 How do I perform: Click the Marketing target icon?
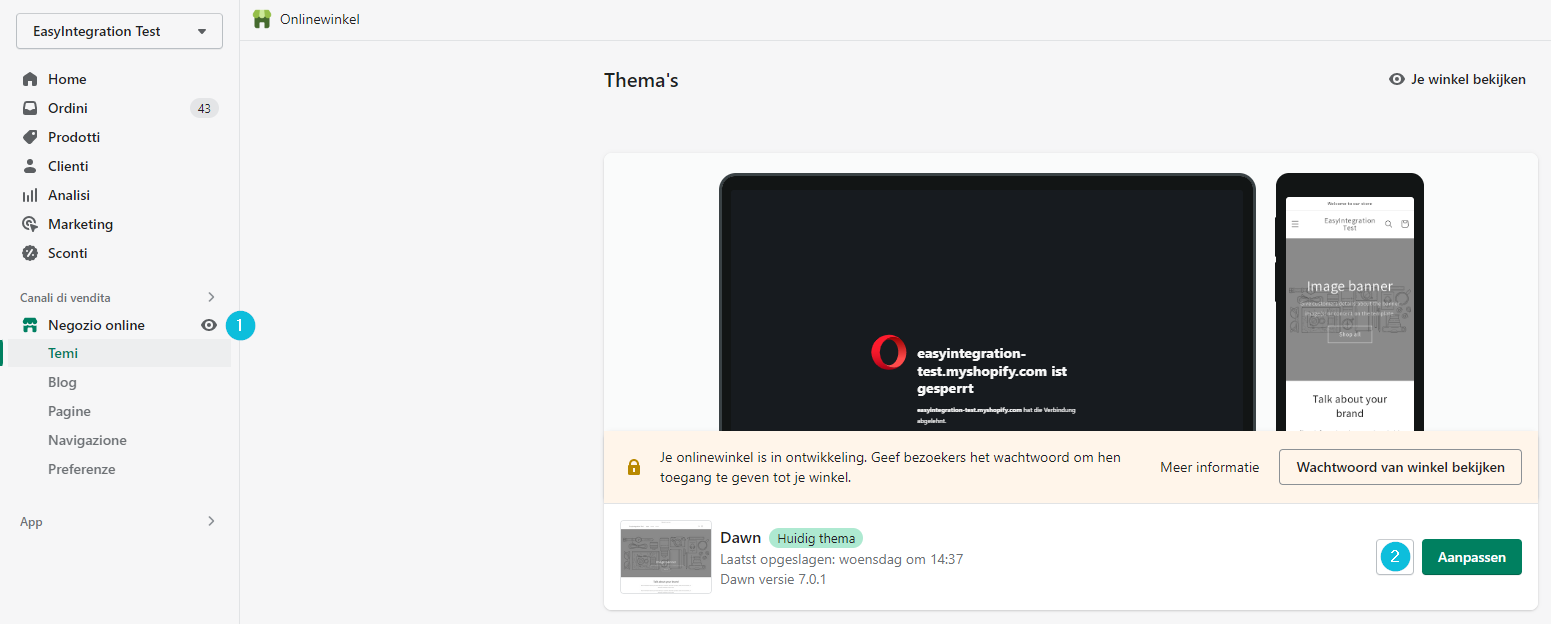click(x=30, y=224)
